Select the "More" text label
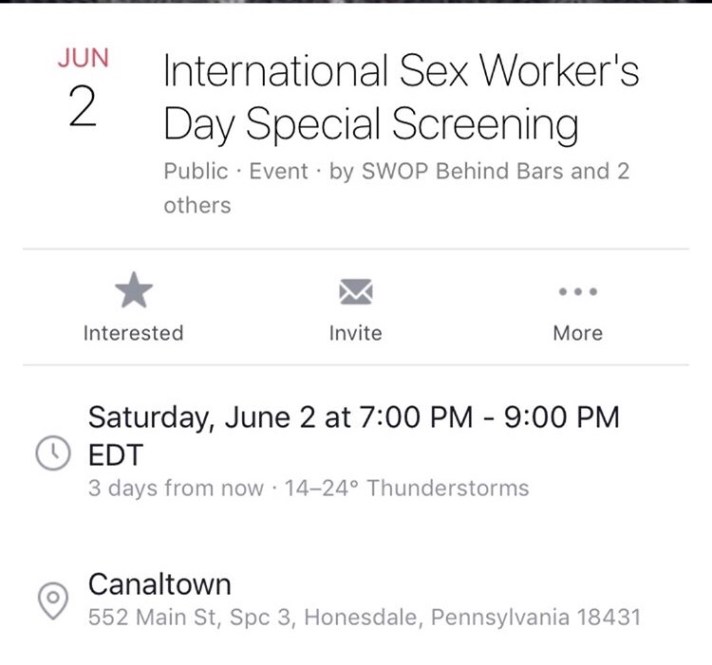The width and height of the screenshot is (712, 665). pyautogui.click(x=577, y=333)
